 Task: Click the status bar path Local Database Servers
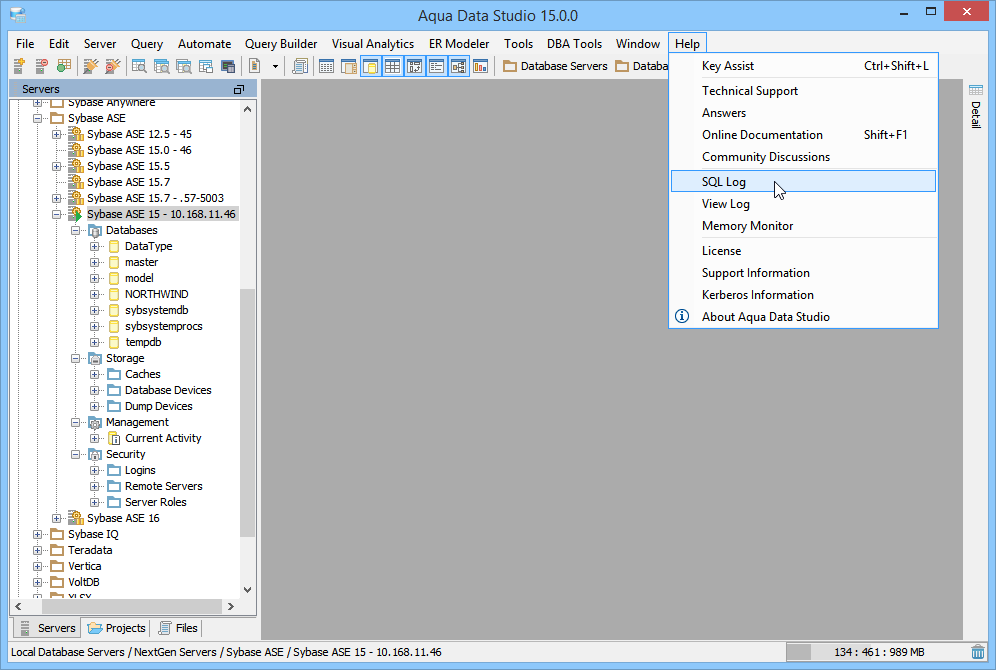point(67,652)
